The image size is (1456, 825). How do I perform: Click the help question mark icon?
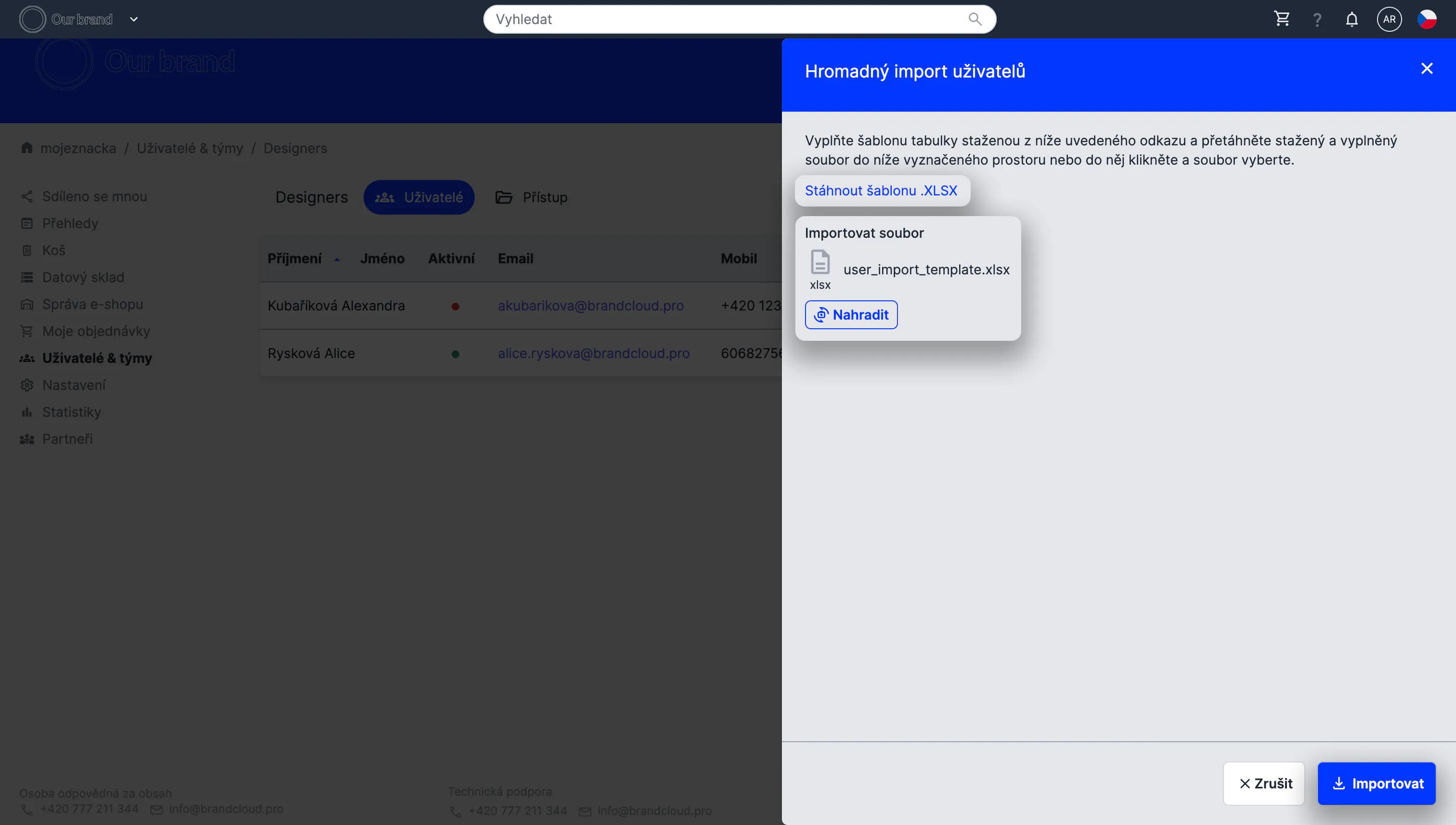[1317, 20]
